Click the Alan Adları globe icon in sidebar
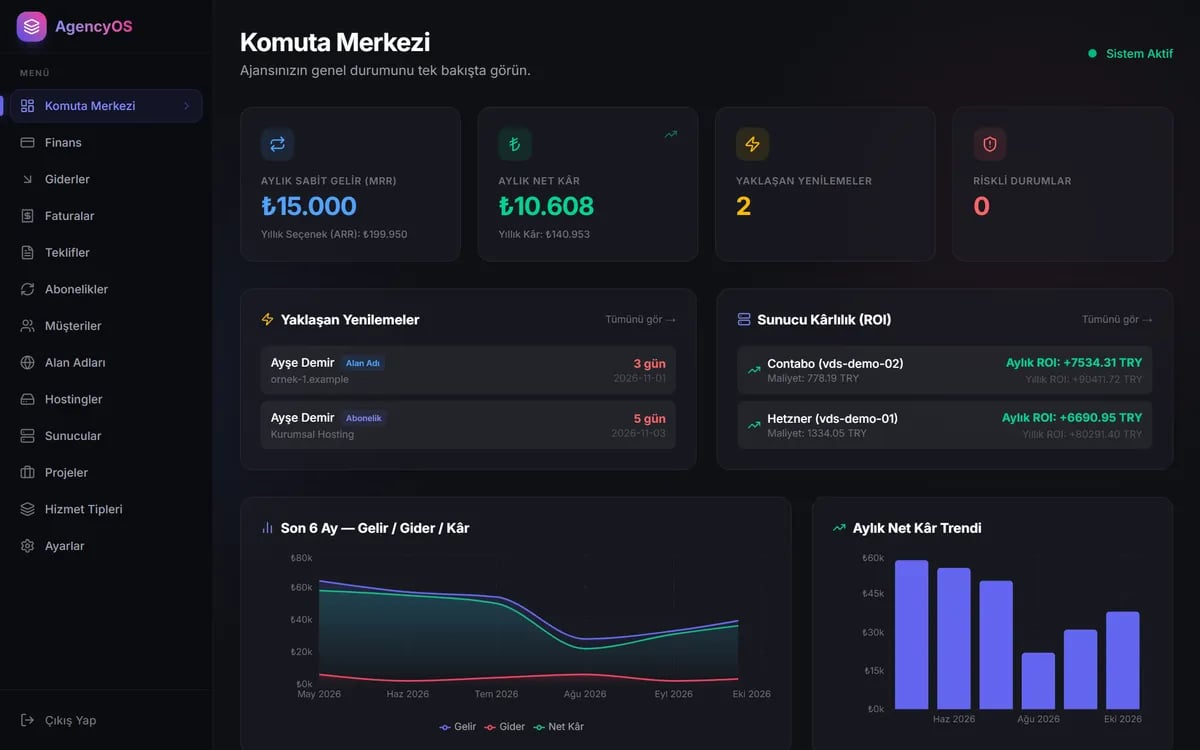This screenshot has height=750, width=1200. coord(28,363)
